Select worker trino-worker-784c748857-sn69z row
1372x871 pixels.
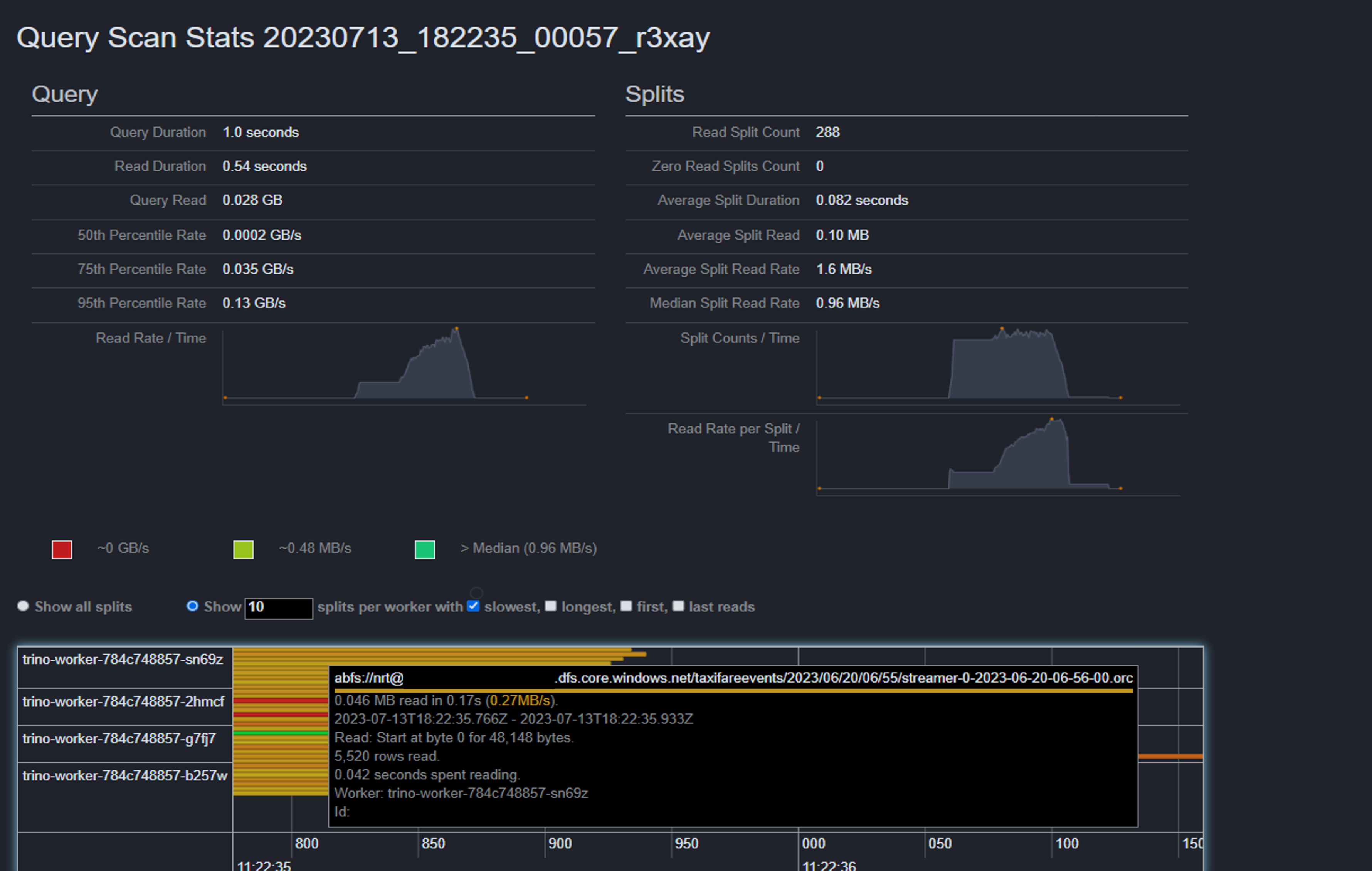click(x=123, y=659)
